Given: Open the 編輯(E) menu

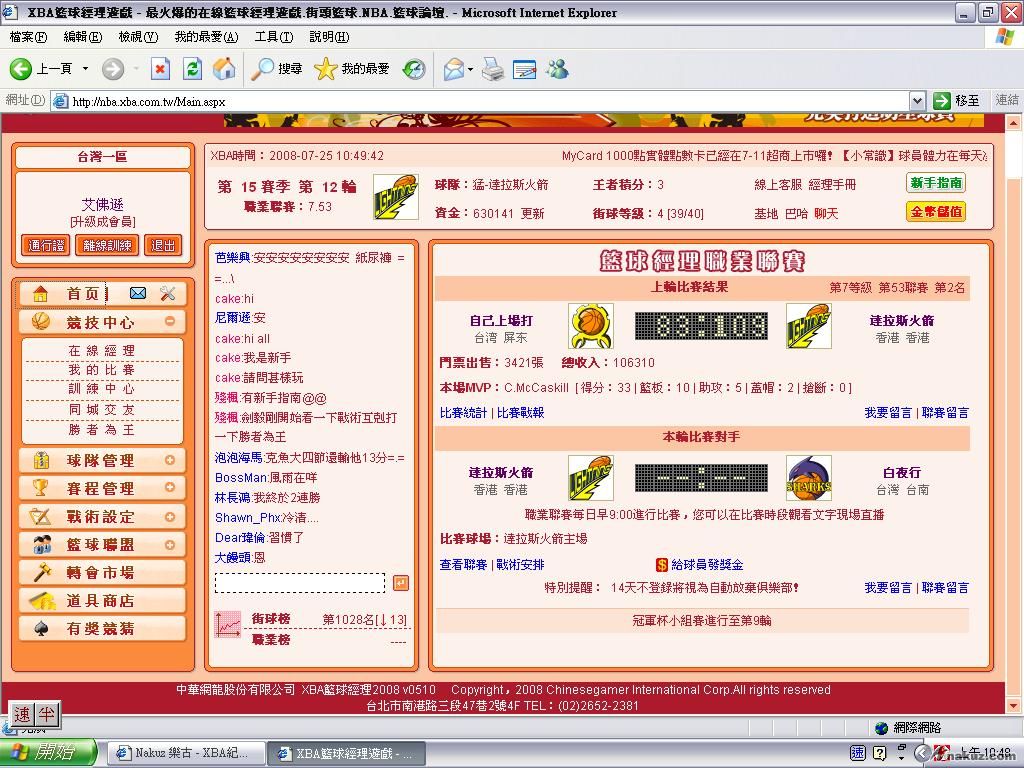Looking at the screenshot, I should (x=82, y=37).
